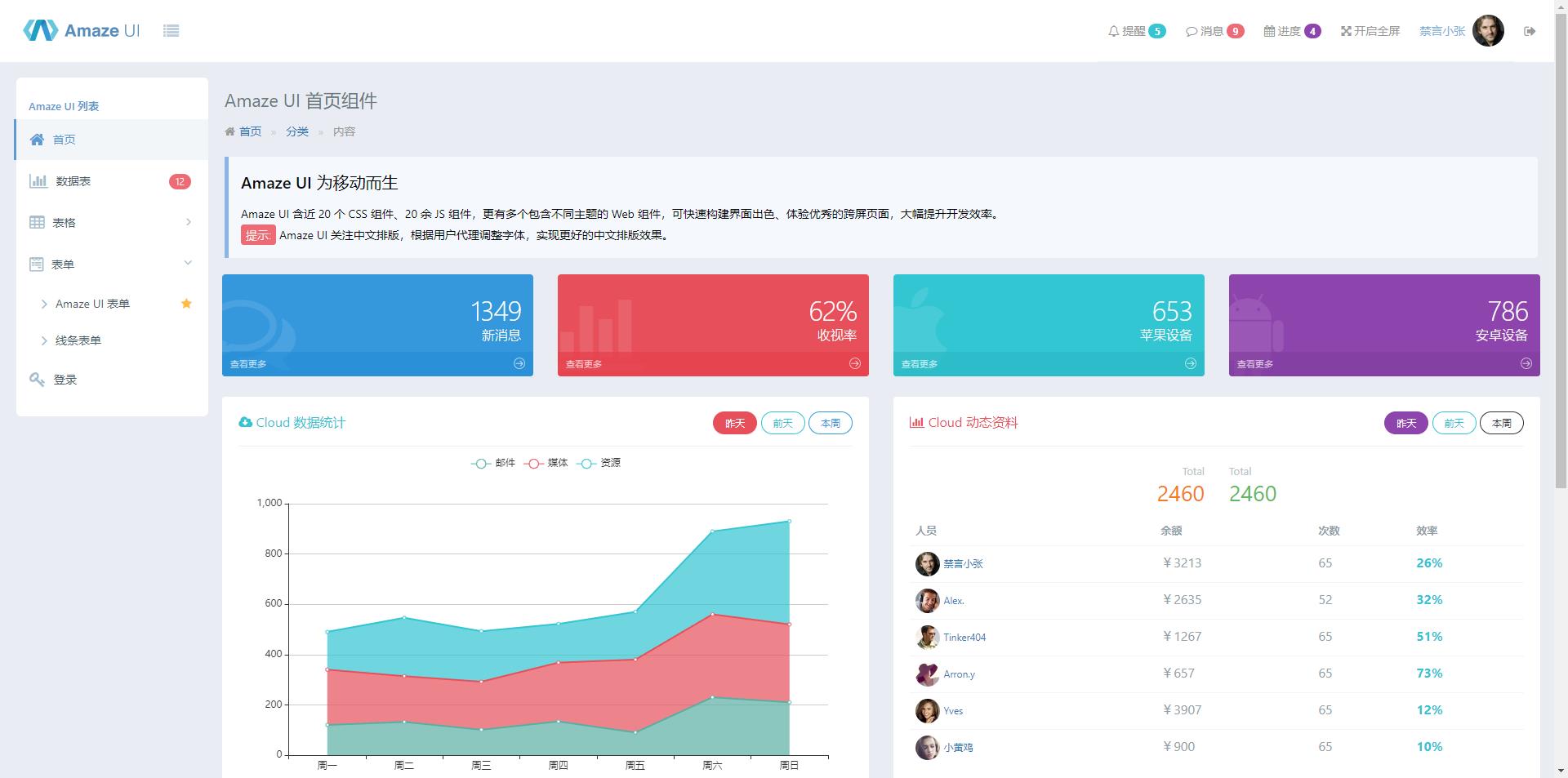This screenshot has width=1568, height=778.
Task: Click the user avatar in header
Action: (x=1488, y=31)
